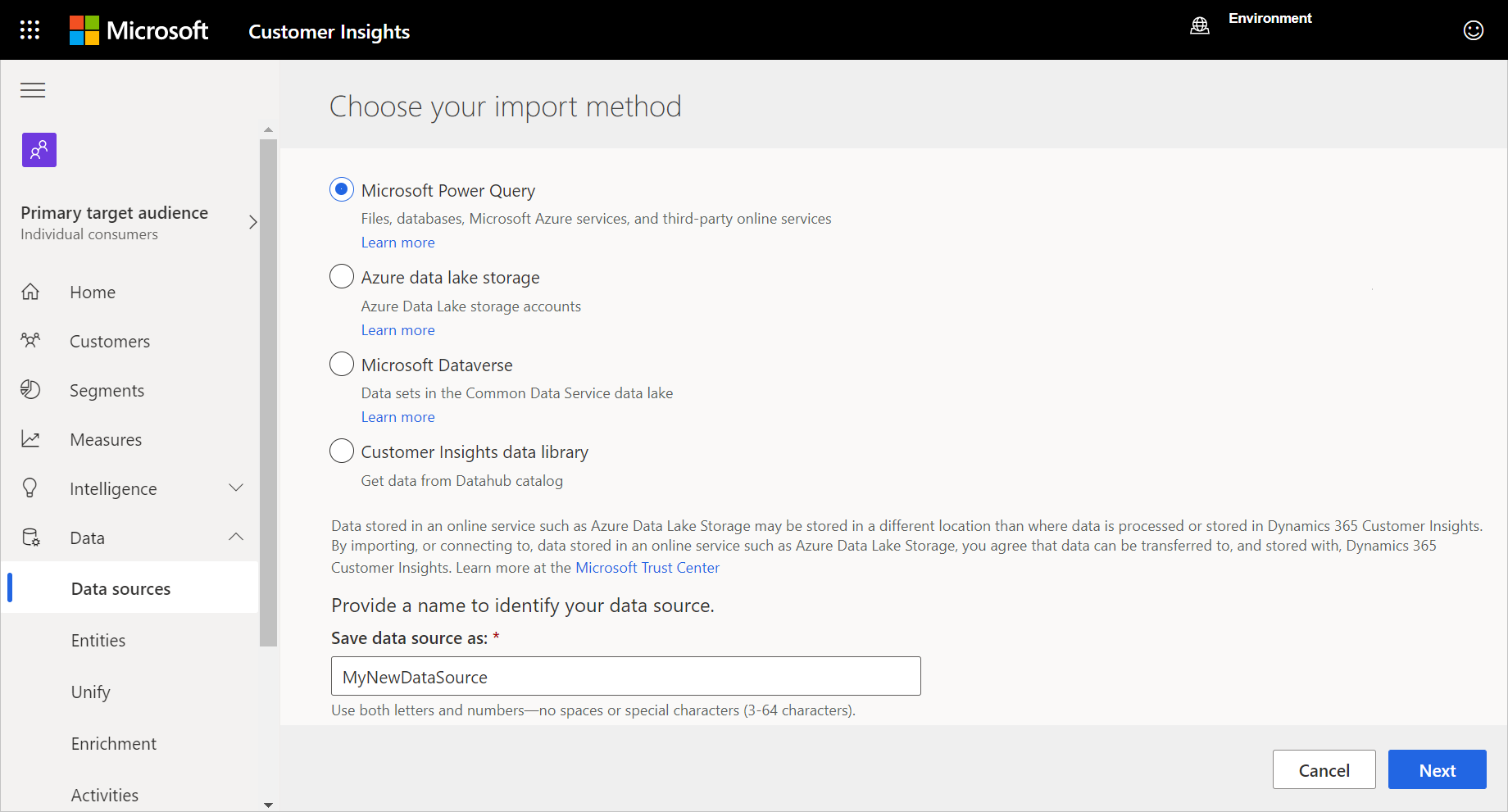Open the app launcher waffle icon

pyautogui.click(x=30, y=30)
